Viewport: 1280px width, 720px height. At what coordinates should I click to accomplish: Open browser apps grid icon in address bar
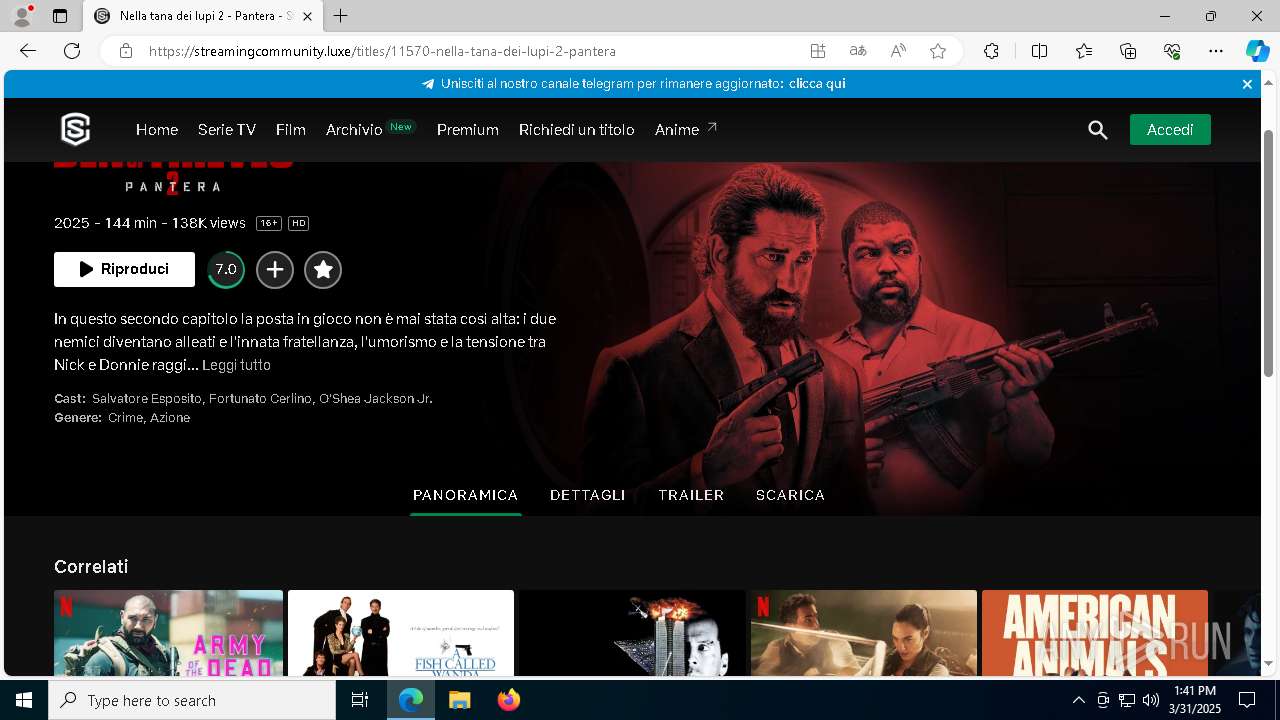pos(818,51)
